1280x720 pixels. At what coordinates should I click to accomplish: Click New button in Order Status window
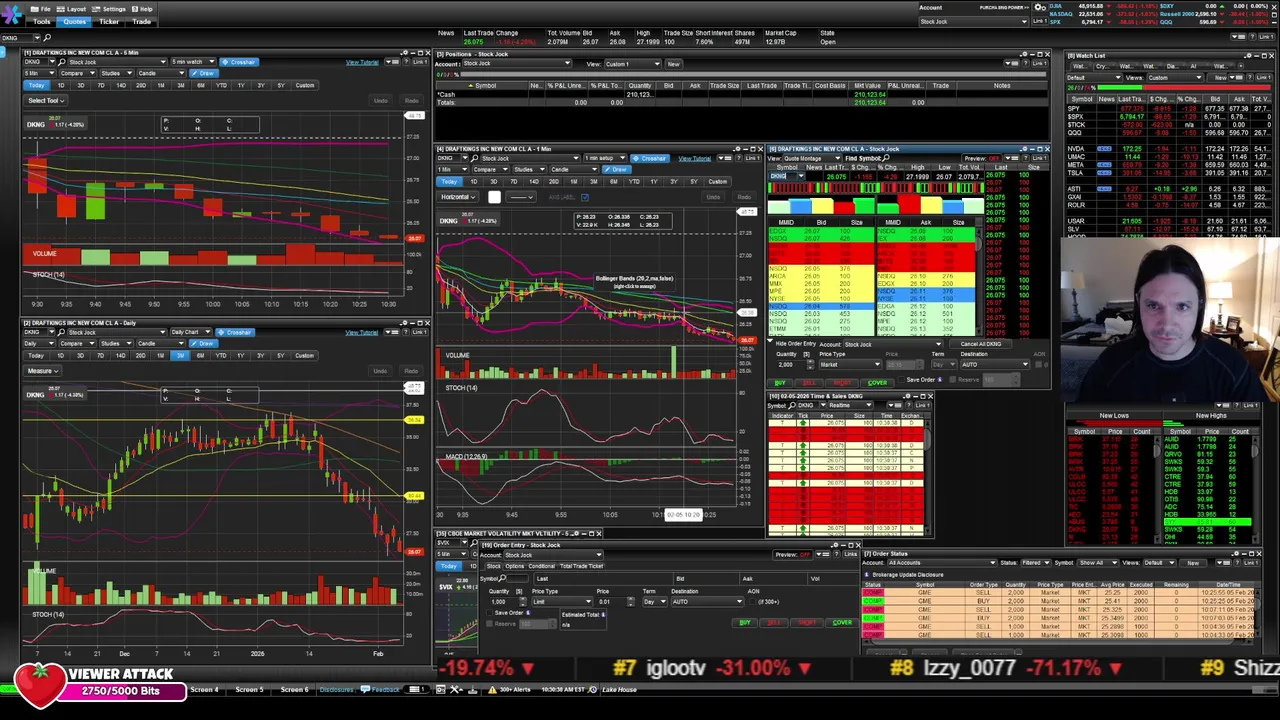(x=1193, y=563)
